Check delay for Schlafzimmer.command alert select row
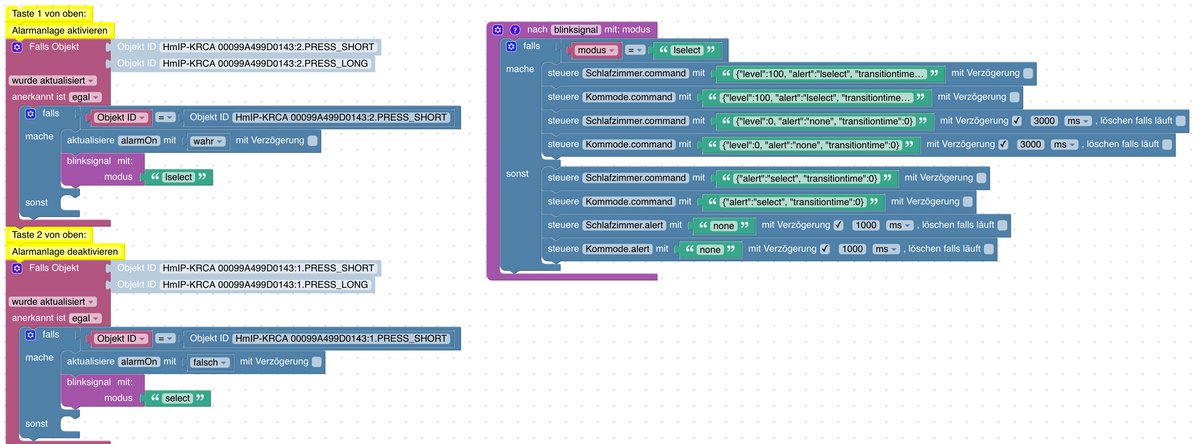The height and width of the screenshot is (444, 1200). click(x=981, y=178)
